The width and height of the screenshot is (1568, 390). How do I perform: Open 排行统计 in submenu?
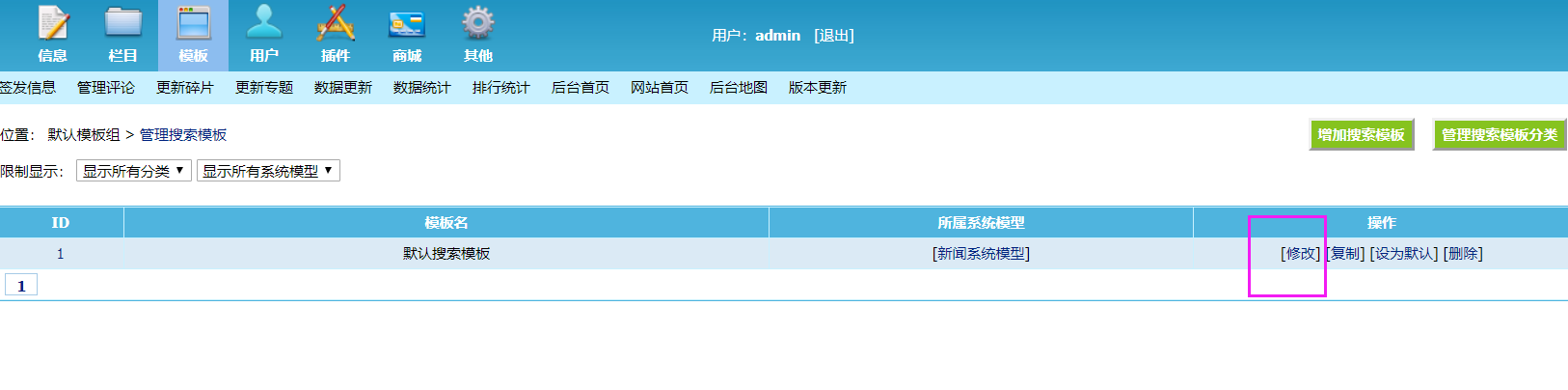pos(501,88)
